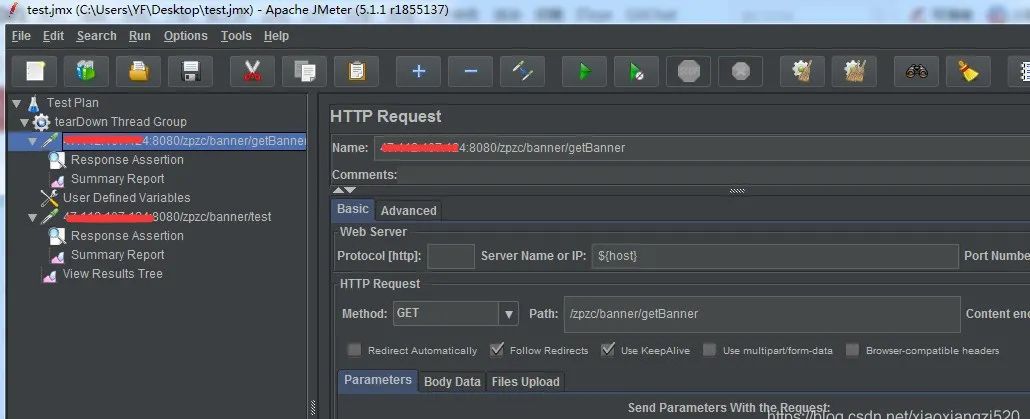Select the Basic tab
Screen dimensions: 1030x419
pos(353,209)
